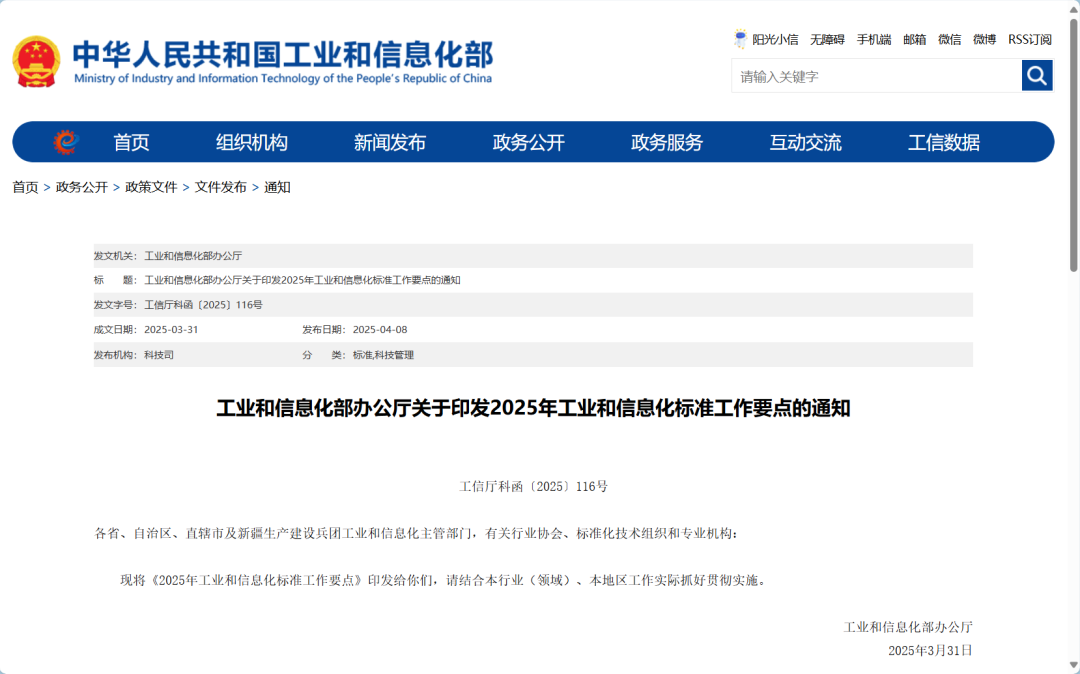Click the 分类 value 标准,科技管理
Viewport: 1080px width, 674px height.
point(383,355)
